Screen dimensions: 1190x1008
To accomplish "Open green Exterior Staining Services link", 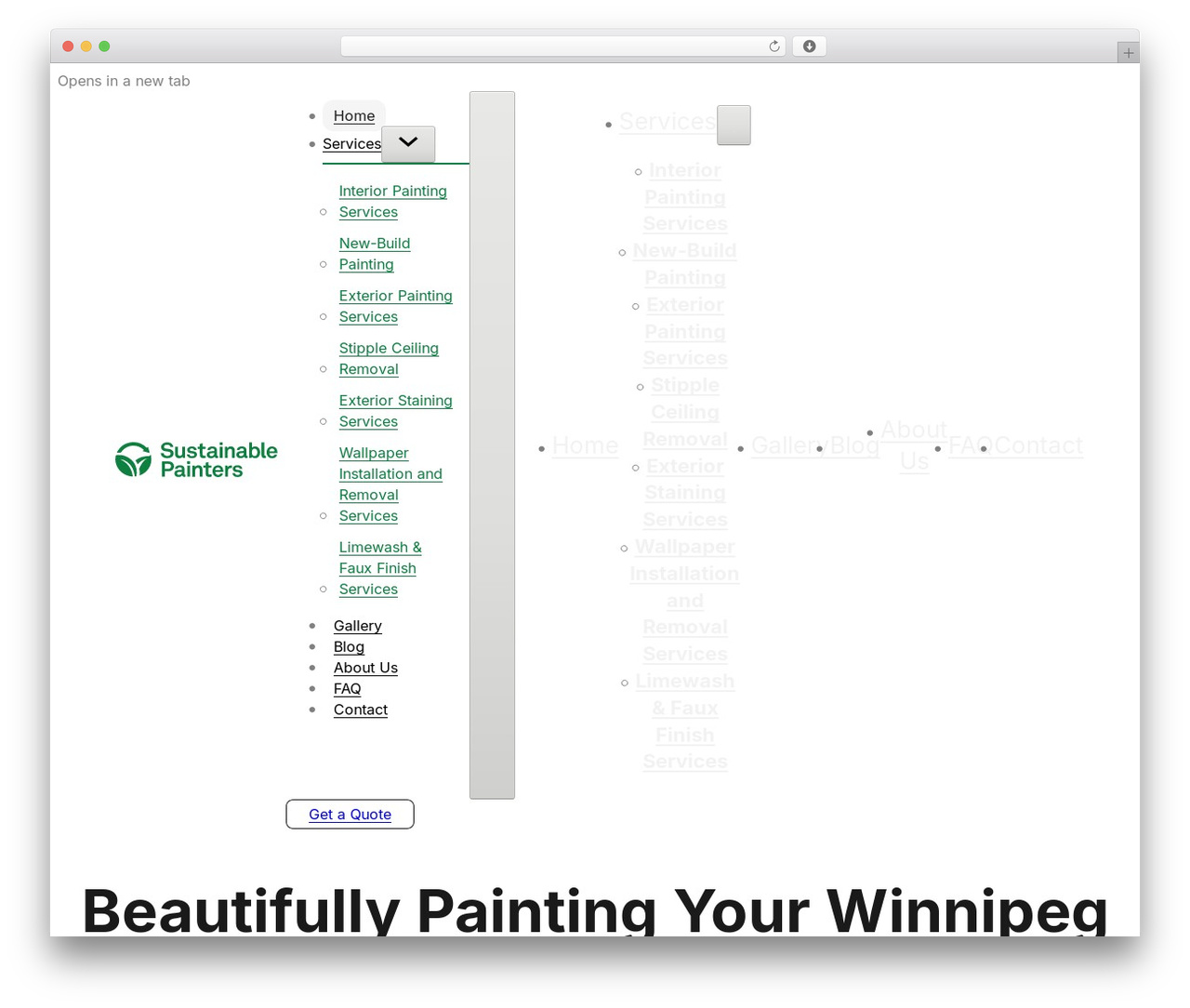I will coord(396,411).
